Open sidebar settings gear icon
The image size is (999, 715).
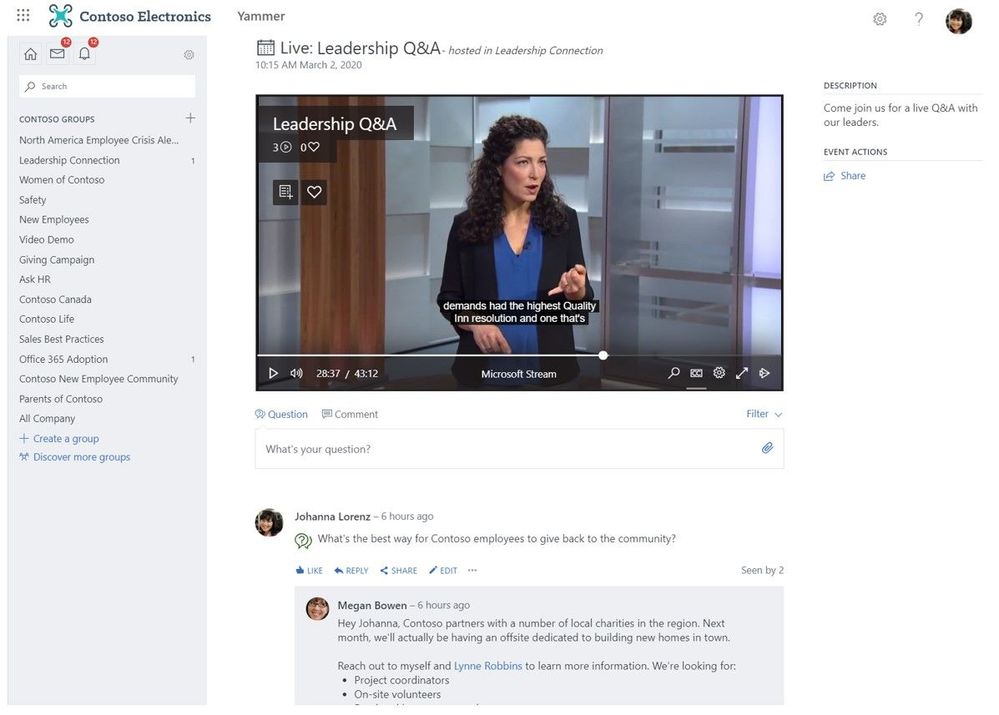click(189, 55)
